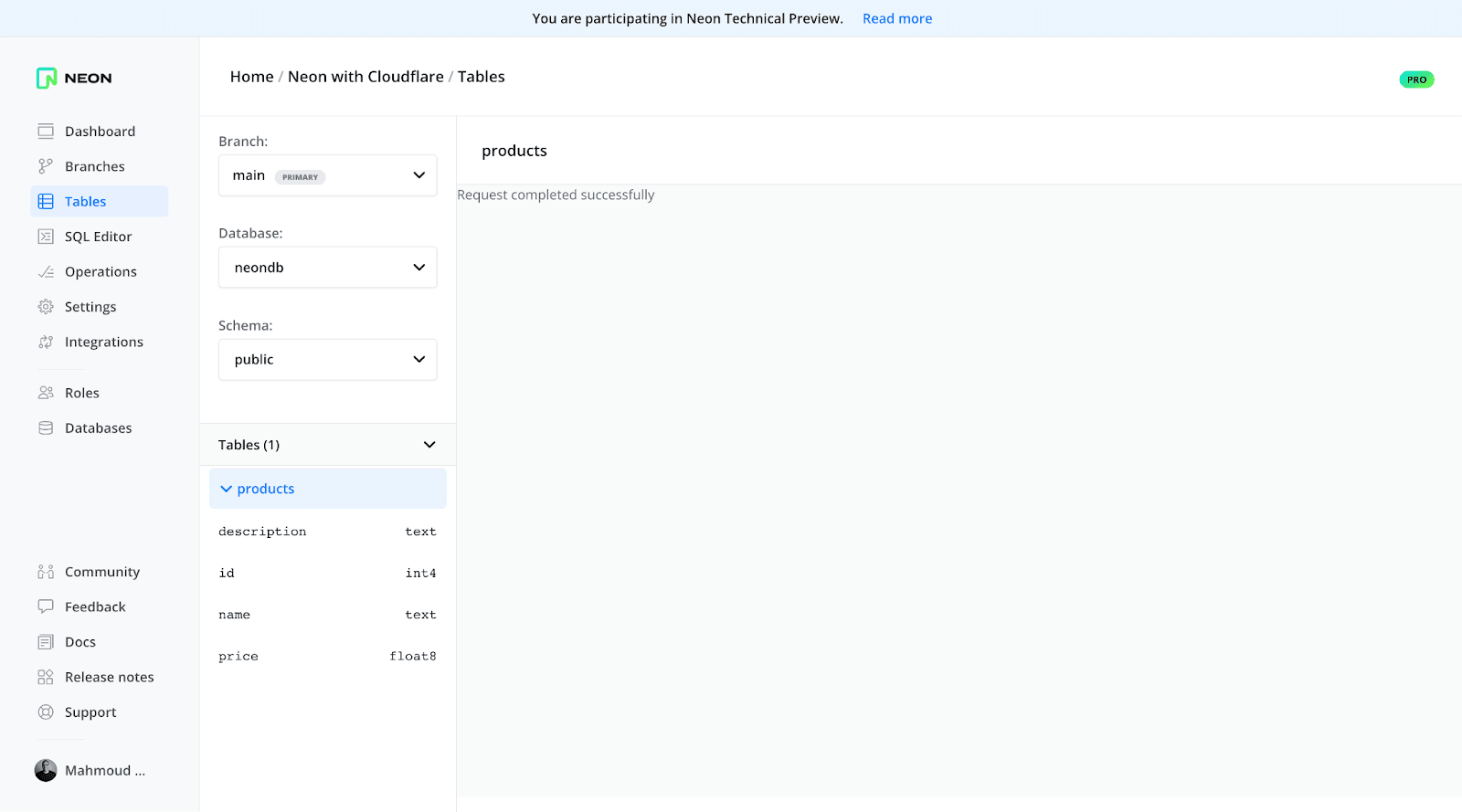Image resolution: width=1462 pixels, height=812 pixels.
Task: Click the Branches sidebar icon
Action: coord(46,166)
